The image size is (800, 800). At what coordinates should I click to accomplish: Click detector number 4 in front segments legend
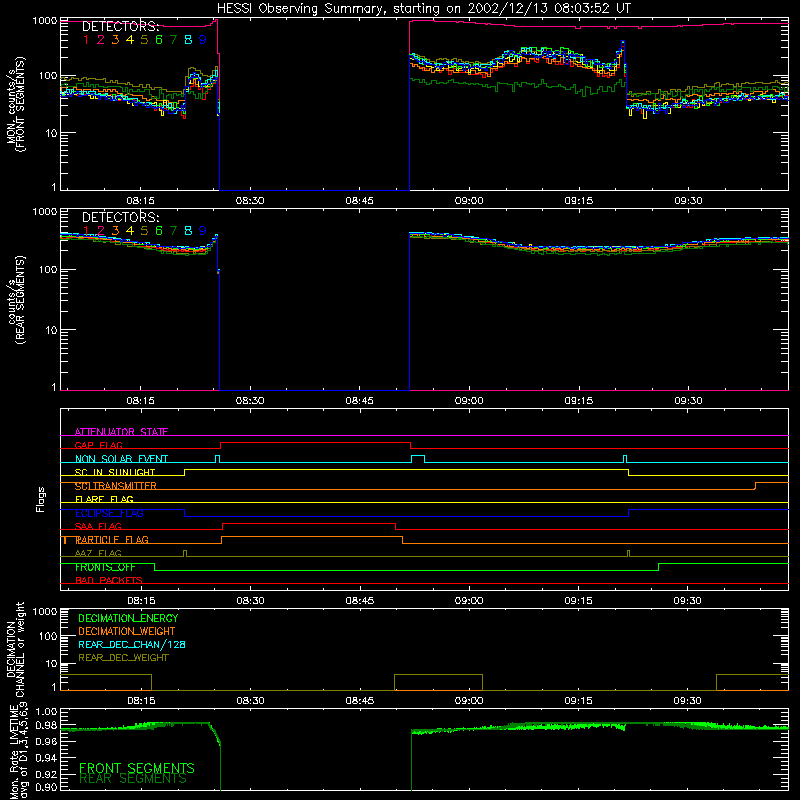[x=130, y=40]
